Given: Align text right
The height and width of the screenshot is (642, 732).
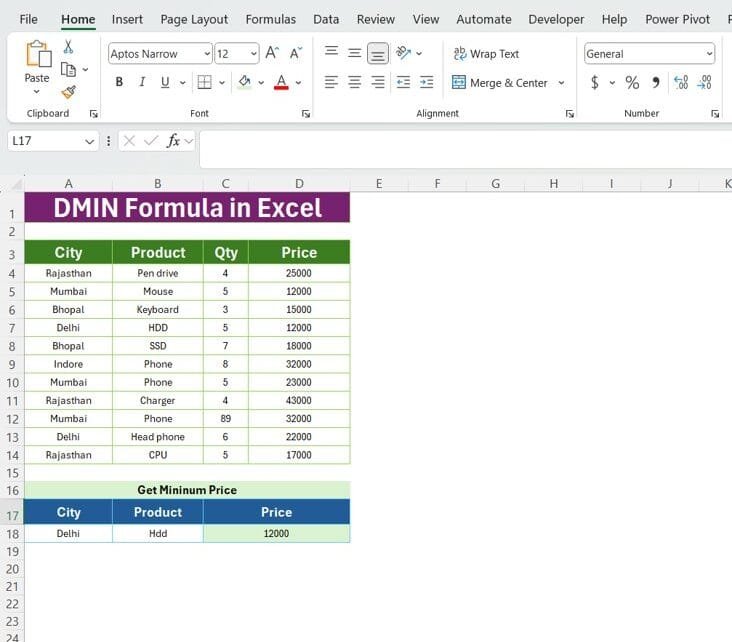Looking at the screenshot, I should click(378, 82).
